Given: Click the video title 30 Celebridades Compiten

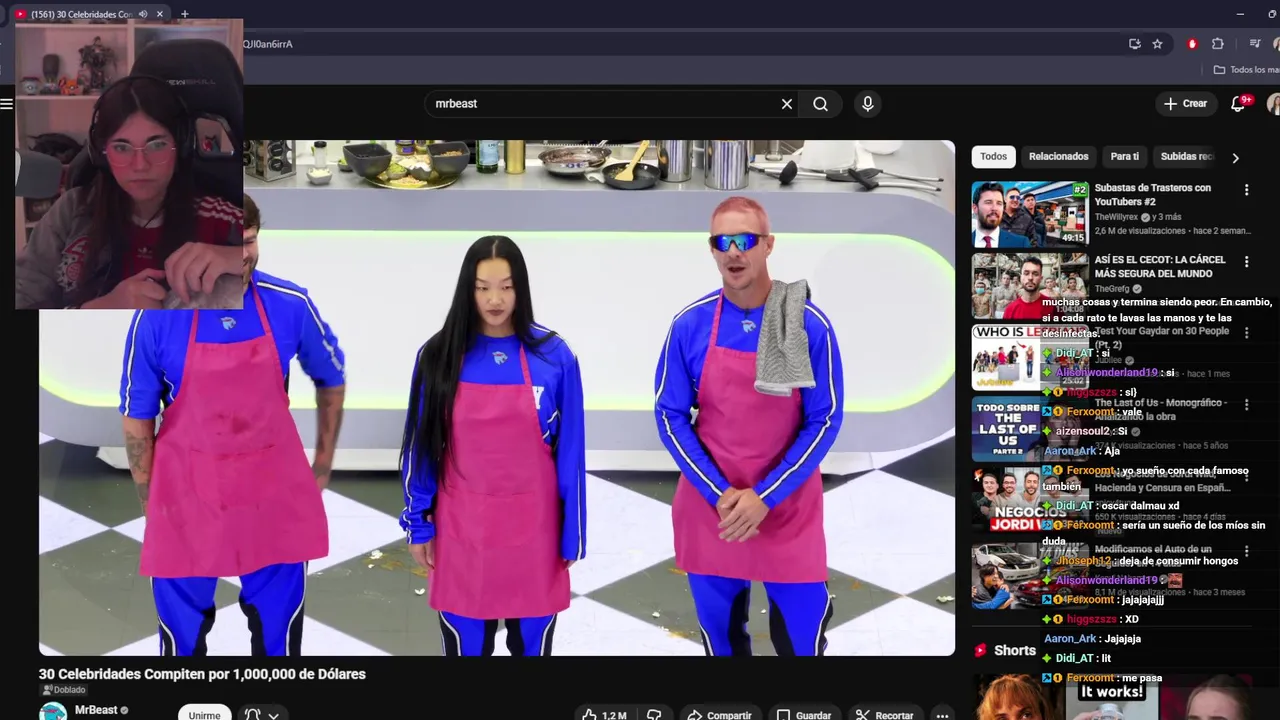Looking at the screenshot, I should (x=202, y=674).
